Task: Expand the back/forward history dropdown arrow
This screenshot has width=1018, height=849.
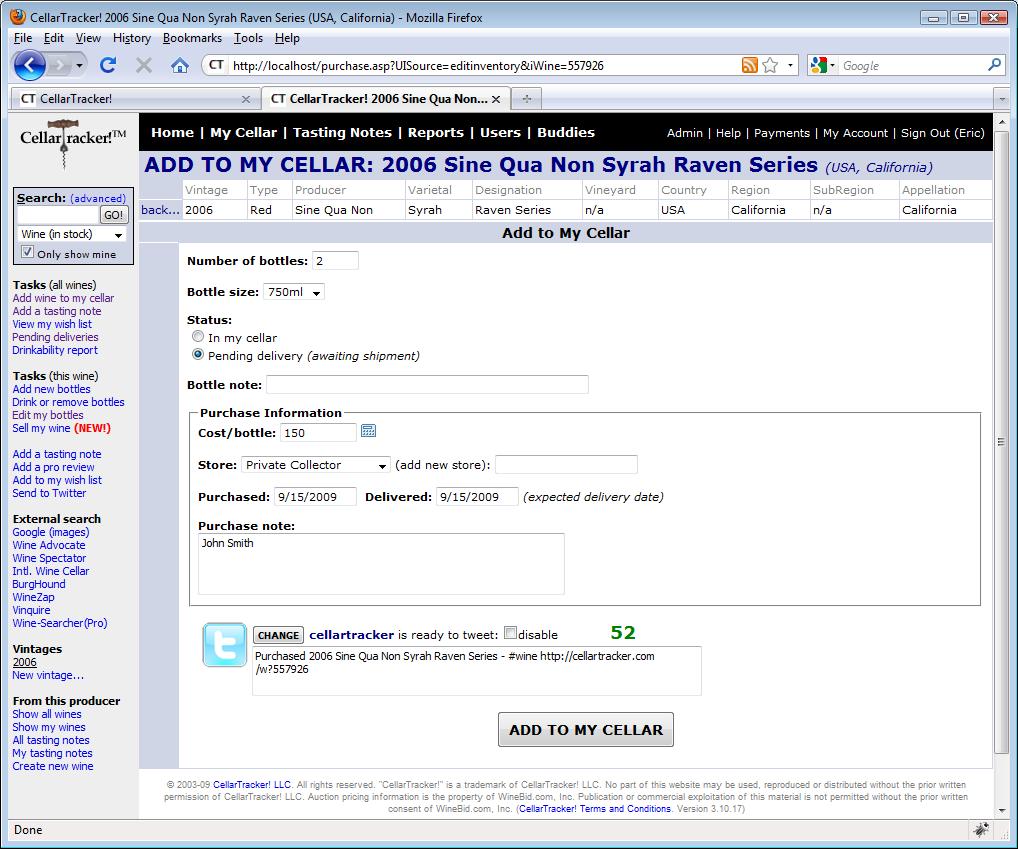Action: (x=79, y=66)
